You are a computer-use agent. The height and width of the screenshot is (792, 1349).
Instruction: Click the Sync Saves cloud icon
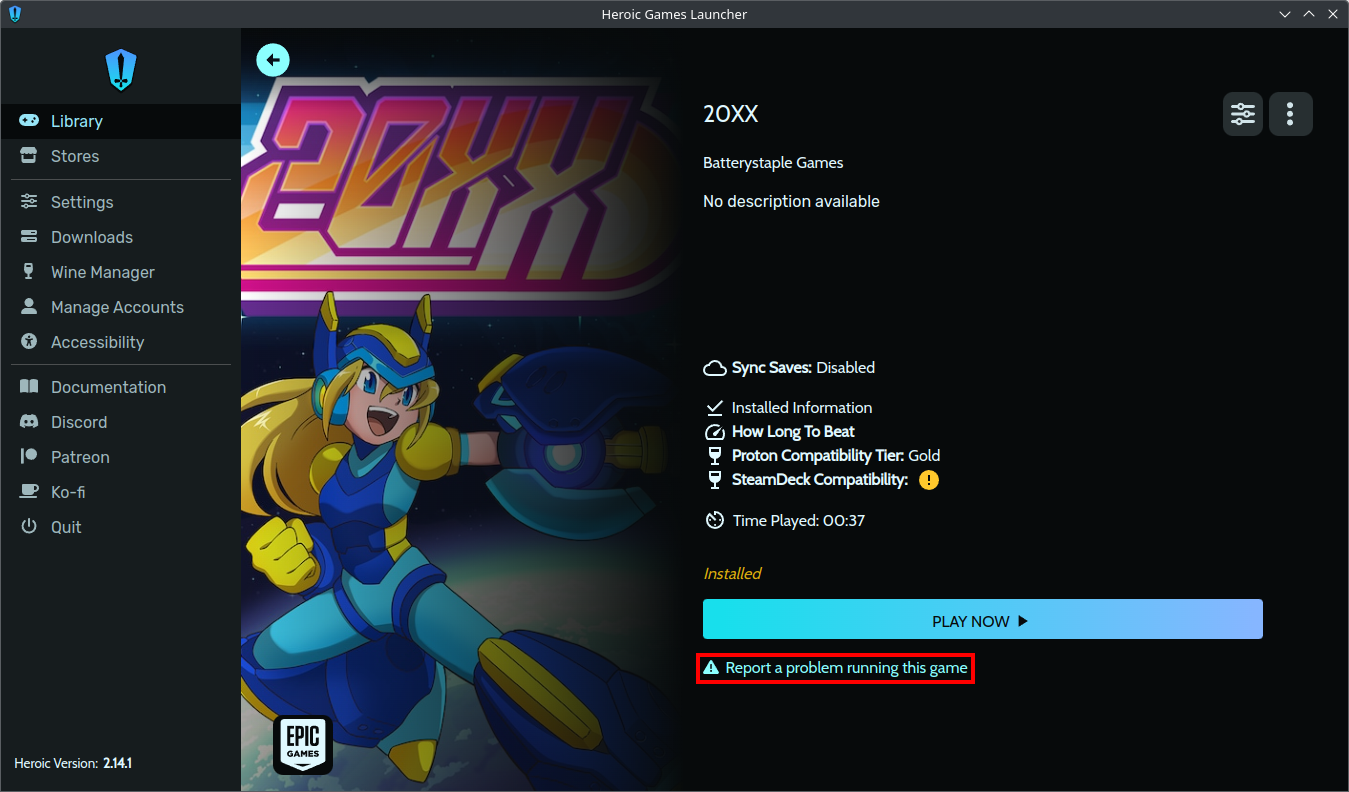(715, 368)
